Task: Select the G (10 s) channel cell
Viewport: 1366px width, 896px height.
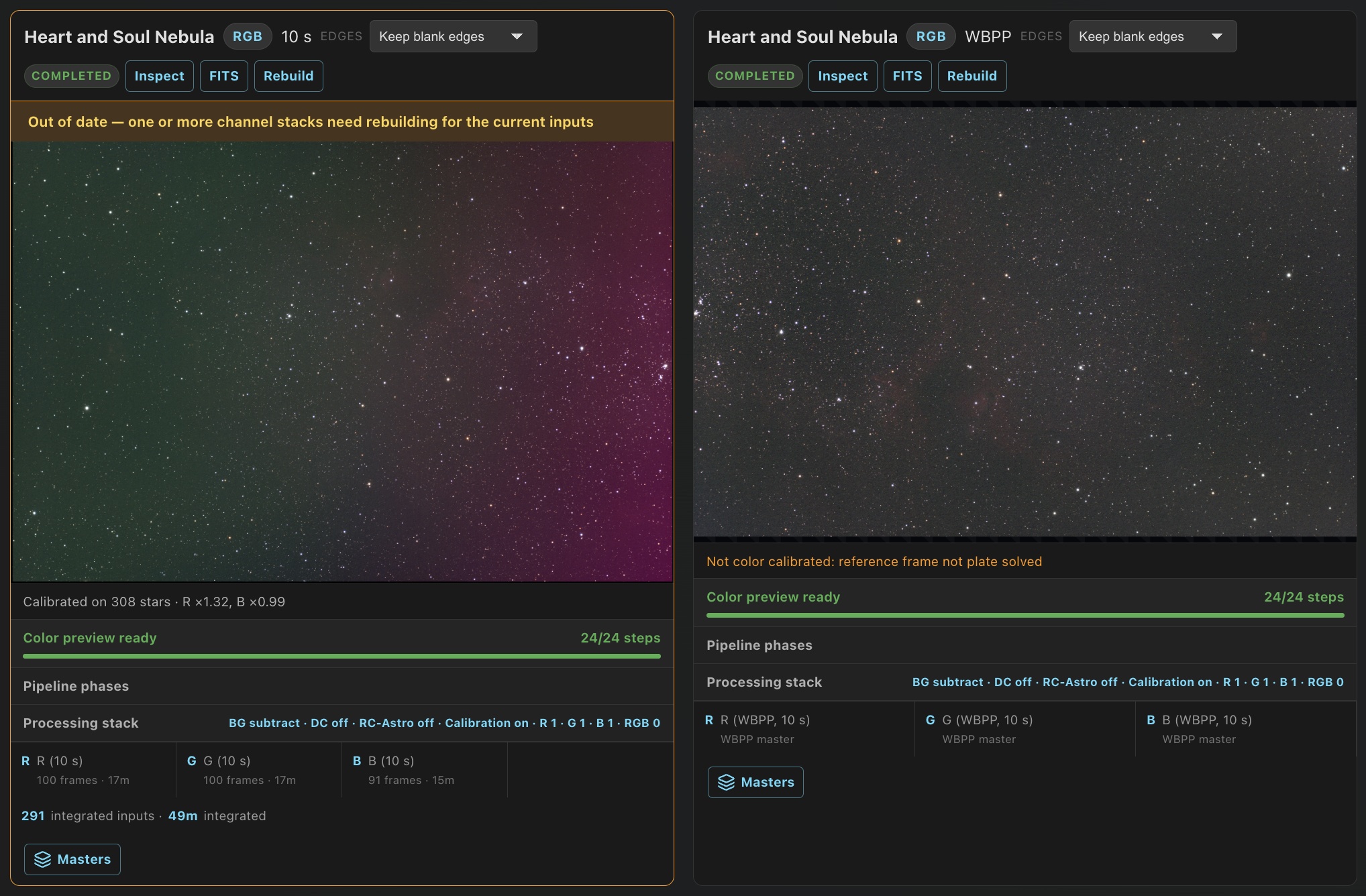Action: [259, 770]
